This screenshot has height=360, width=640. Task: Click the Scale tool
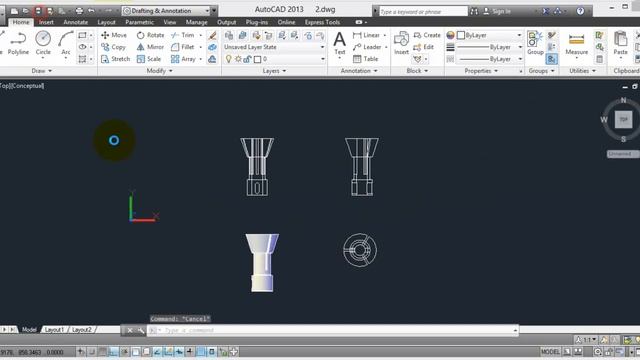[149, 59]
